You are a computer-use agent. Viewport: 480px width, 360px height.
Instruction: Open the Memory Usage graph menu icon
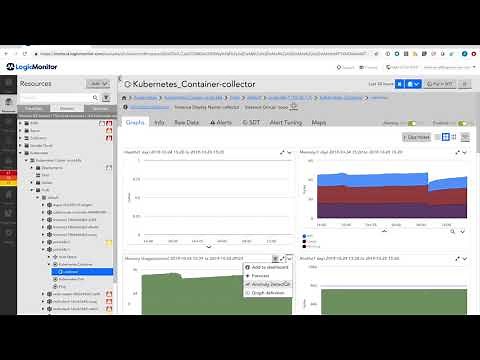pos(275,258)
